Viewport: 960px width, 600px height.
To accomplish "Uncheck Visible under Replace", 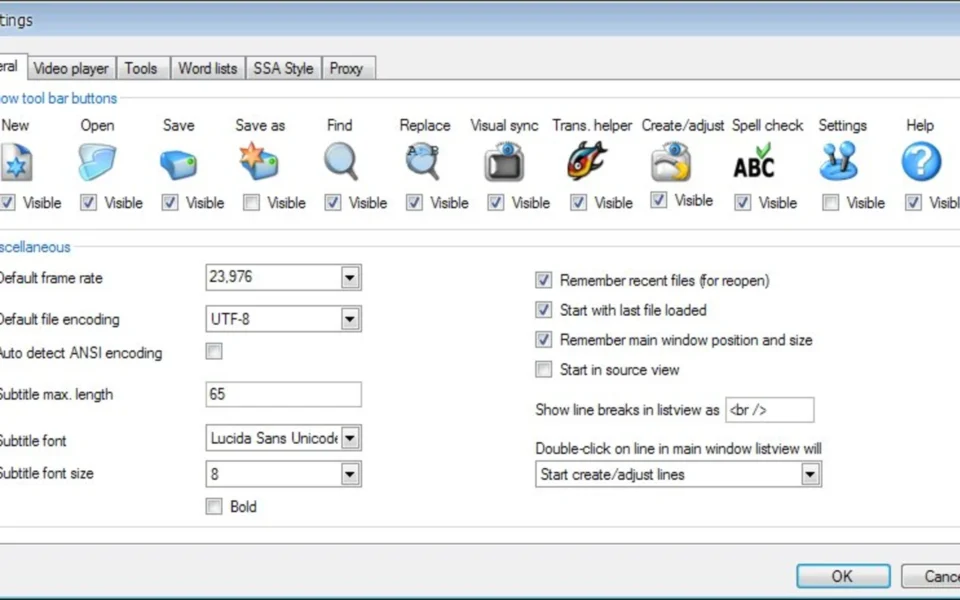I will click(x=414, y=203).
